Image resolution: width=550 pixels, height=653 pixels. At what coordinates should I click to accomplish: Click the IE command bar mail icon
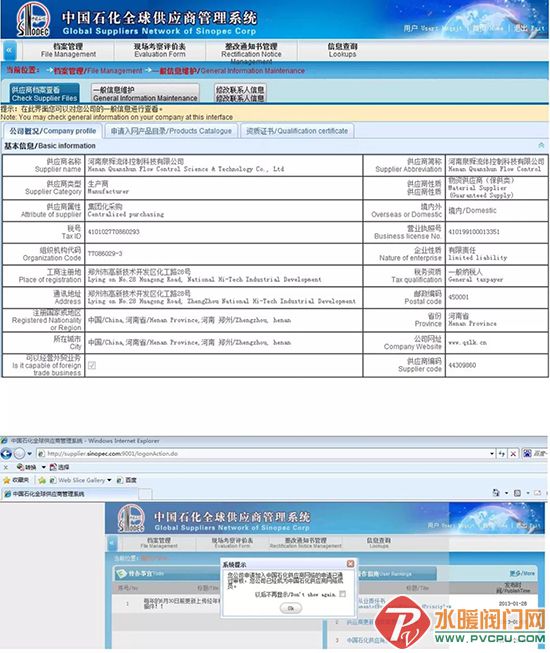pyautogui.click(x=538, y=493)
